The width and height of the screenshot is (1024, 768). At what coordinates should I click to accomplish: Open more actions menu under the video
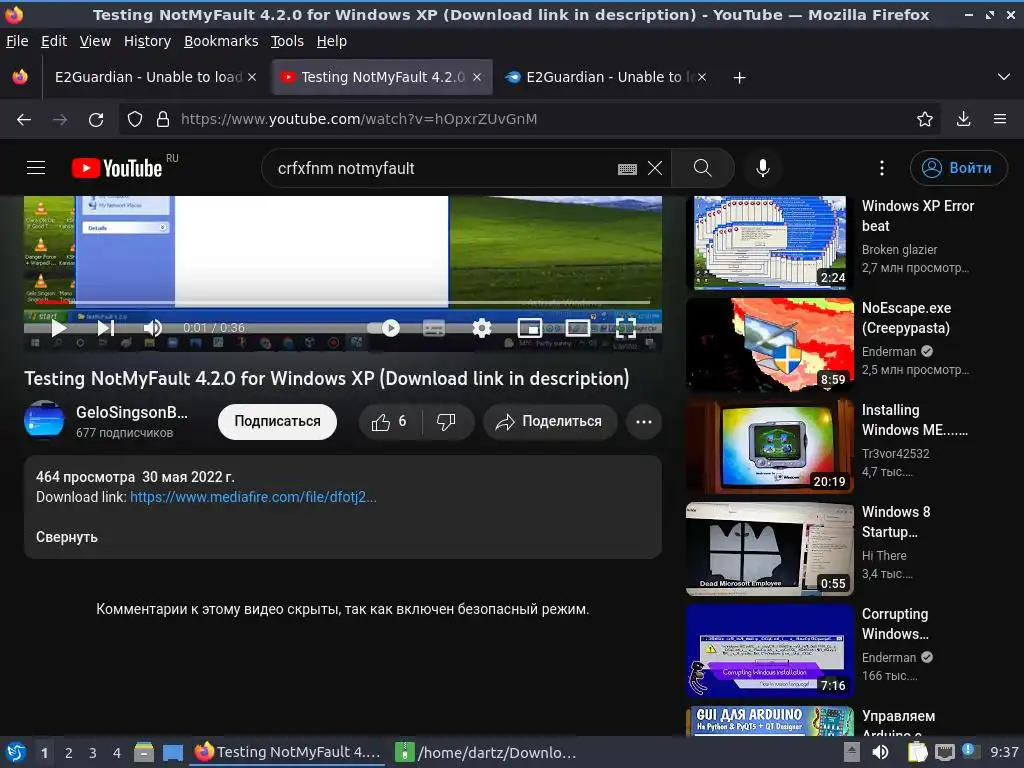(x=644, y=422)
